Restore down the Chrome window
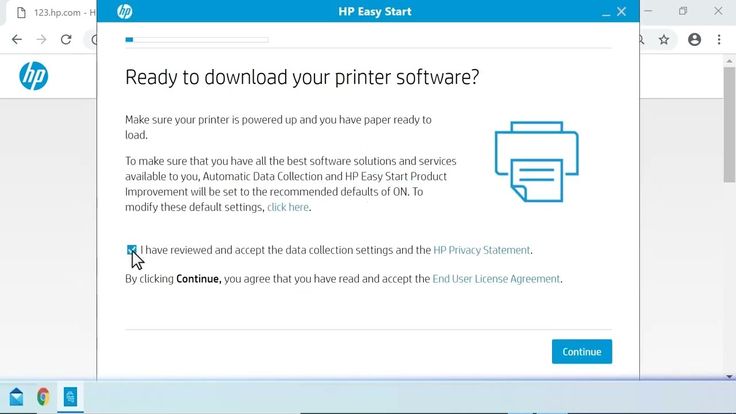 click(683, 11)
